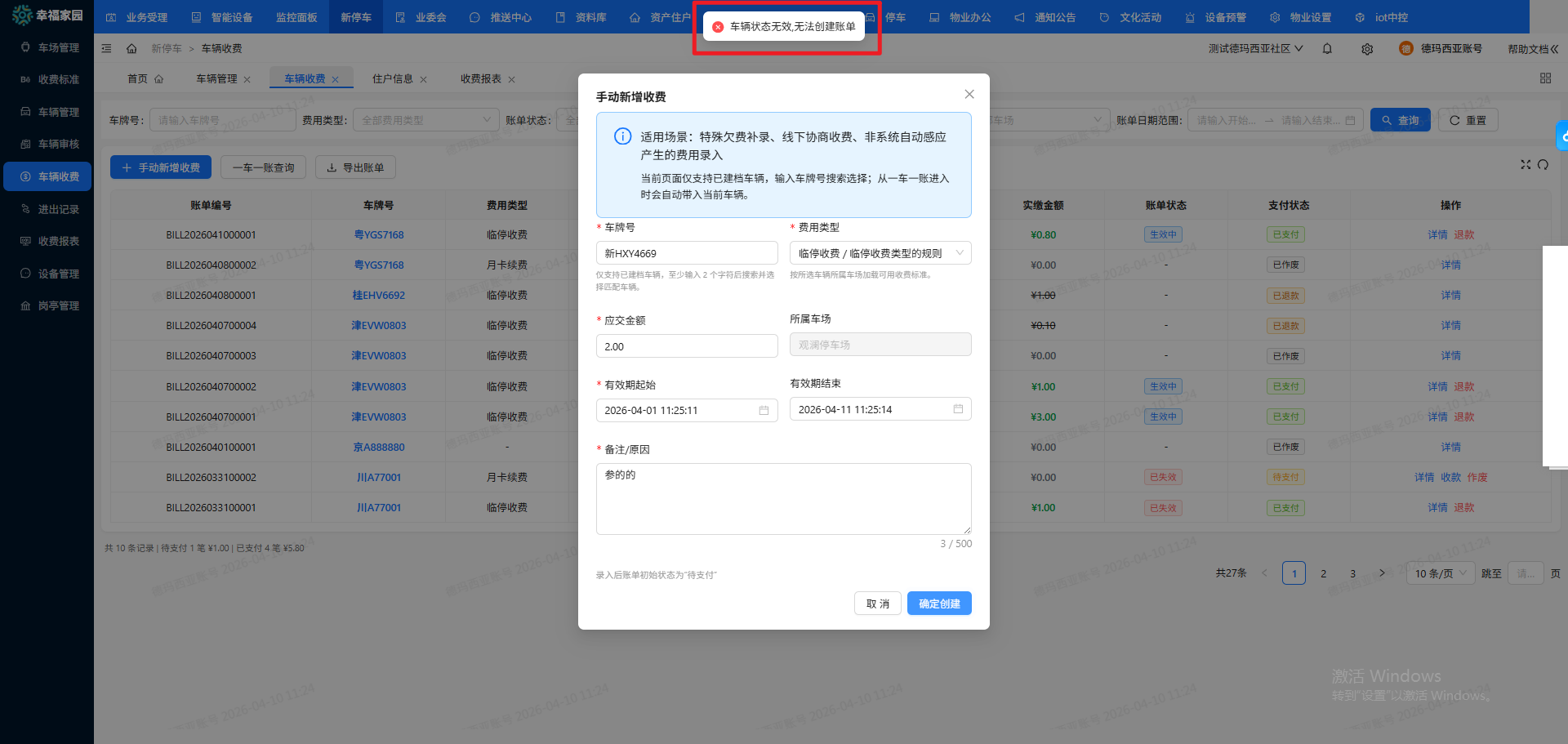Go to page 2 of results

[x=1323, y=573]
